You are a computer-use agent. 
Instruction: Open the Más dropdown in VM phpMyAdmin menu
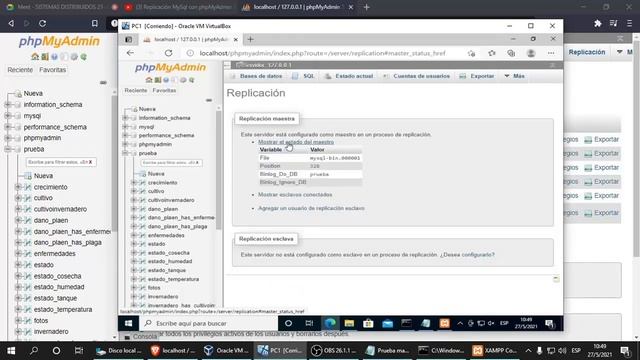pyautogui.click(x=515, y=76)
